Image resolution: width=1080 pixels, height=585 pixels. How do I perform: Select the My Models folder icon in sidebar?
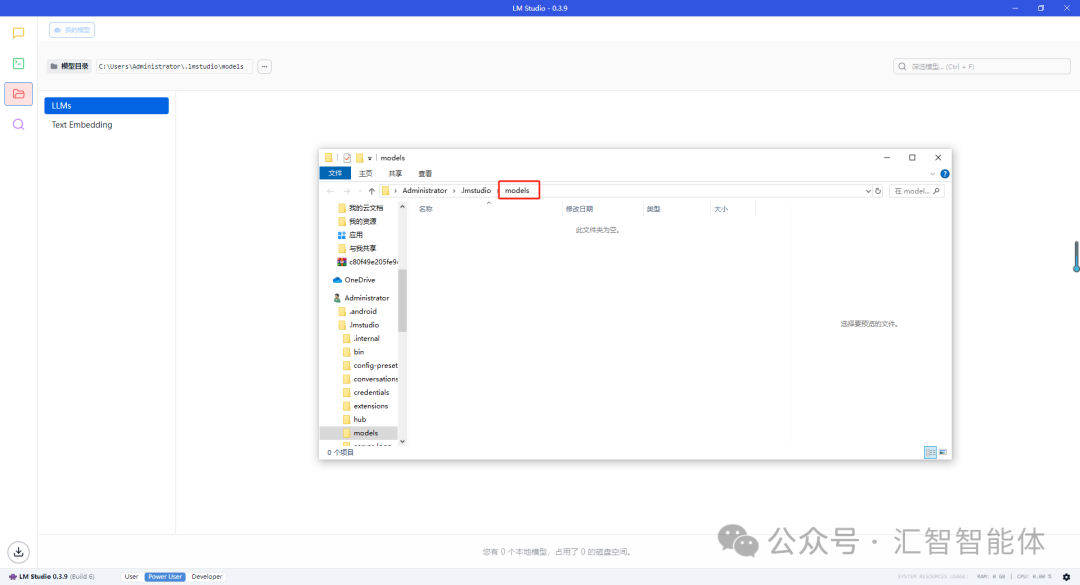(19, 94)
